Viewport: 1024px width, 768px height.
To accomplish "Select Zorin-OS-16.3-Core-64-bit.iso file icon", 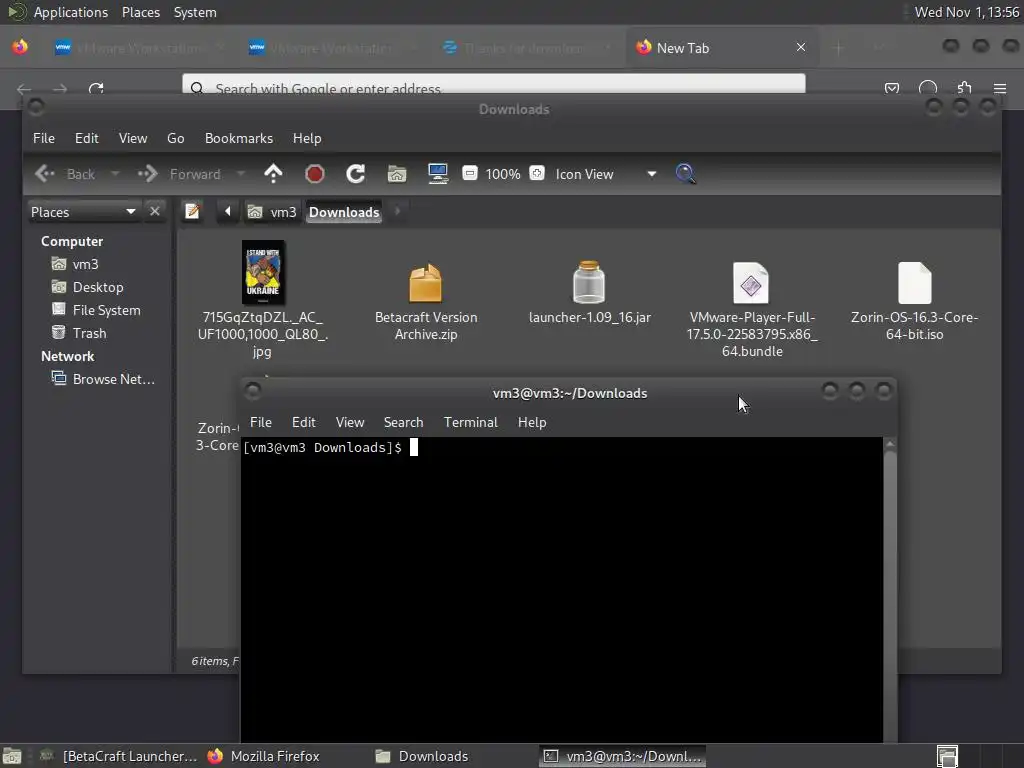I will (914, 283).
